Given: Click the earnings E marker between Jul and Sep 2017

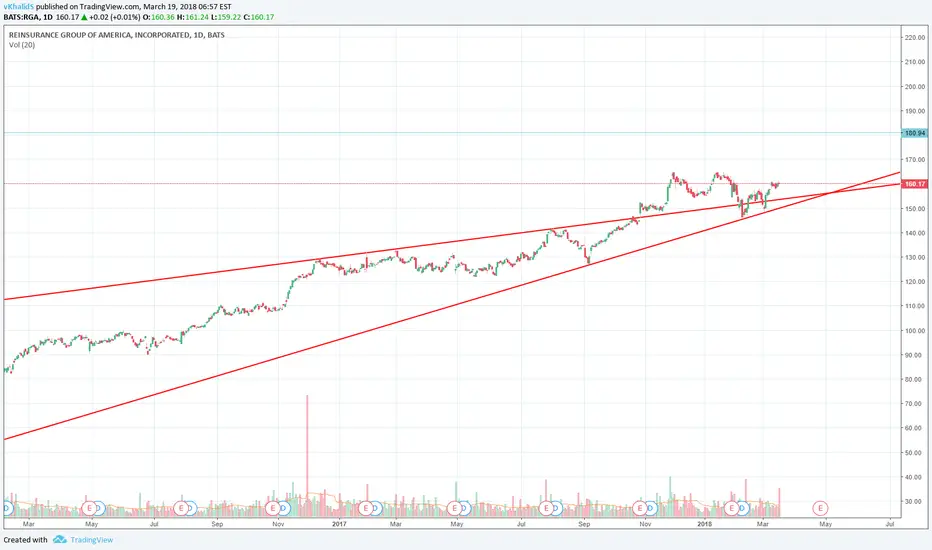Looking at the screenshot, I should (x=546, y=508).
